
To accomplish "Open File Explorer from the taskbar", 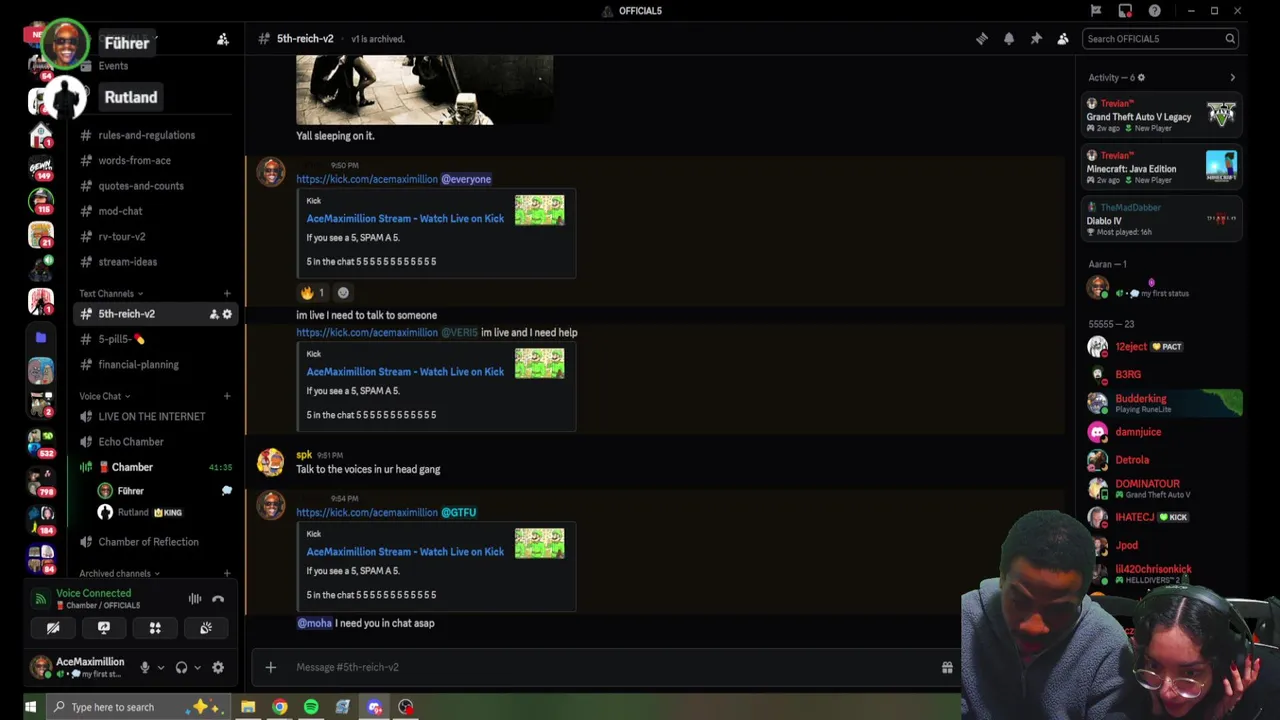I will tap(248, 707).
